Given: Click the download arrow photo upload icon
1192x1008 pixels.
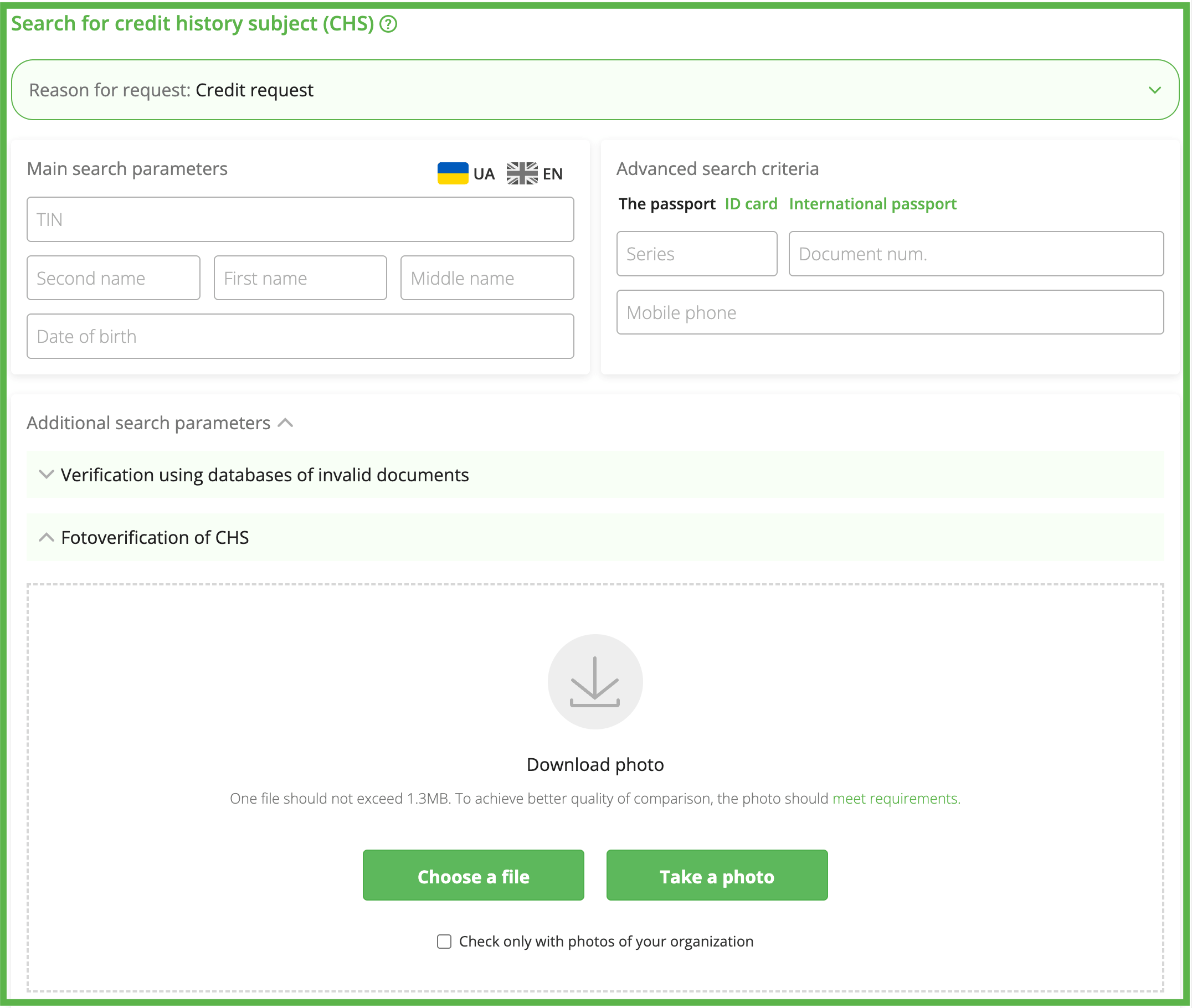Looking at the screenshot, I should (x=595, y=681).
